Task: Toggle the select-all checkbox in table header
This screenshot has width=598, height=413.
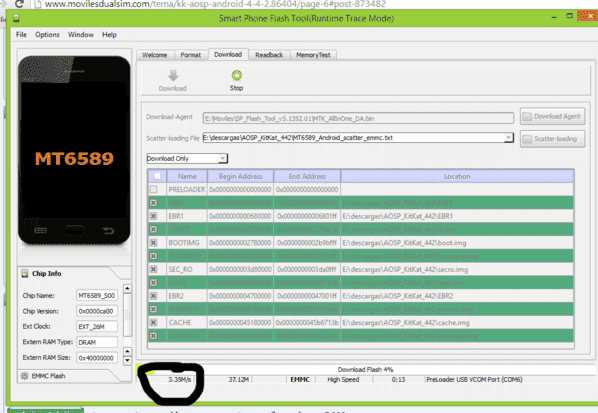Action: coord(157,176)
